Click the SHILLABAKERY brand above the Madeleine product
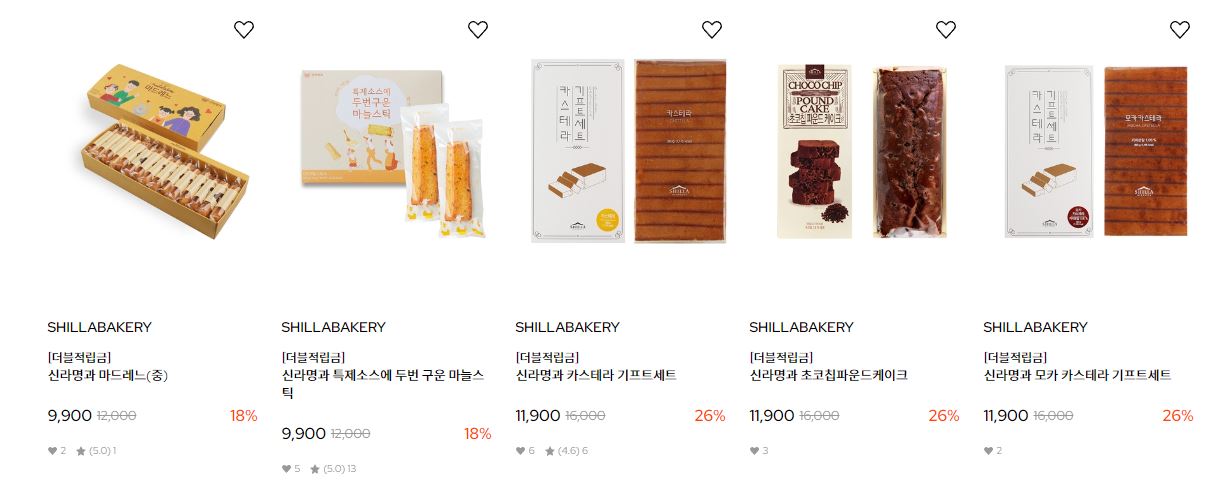 [x=99, y=327]
